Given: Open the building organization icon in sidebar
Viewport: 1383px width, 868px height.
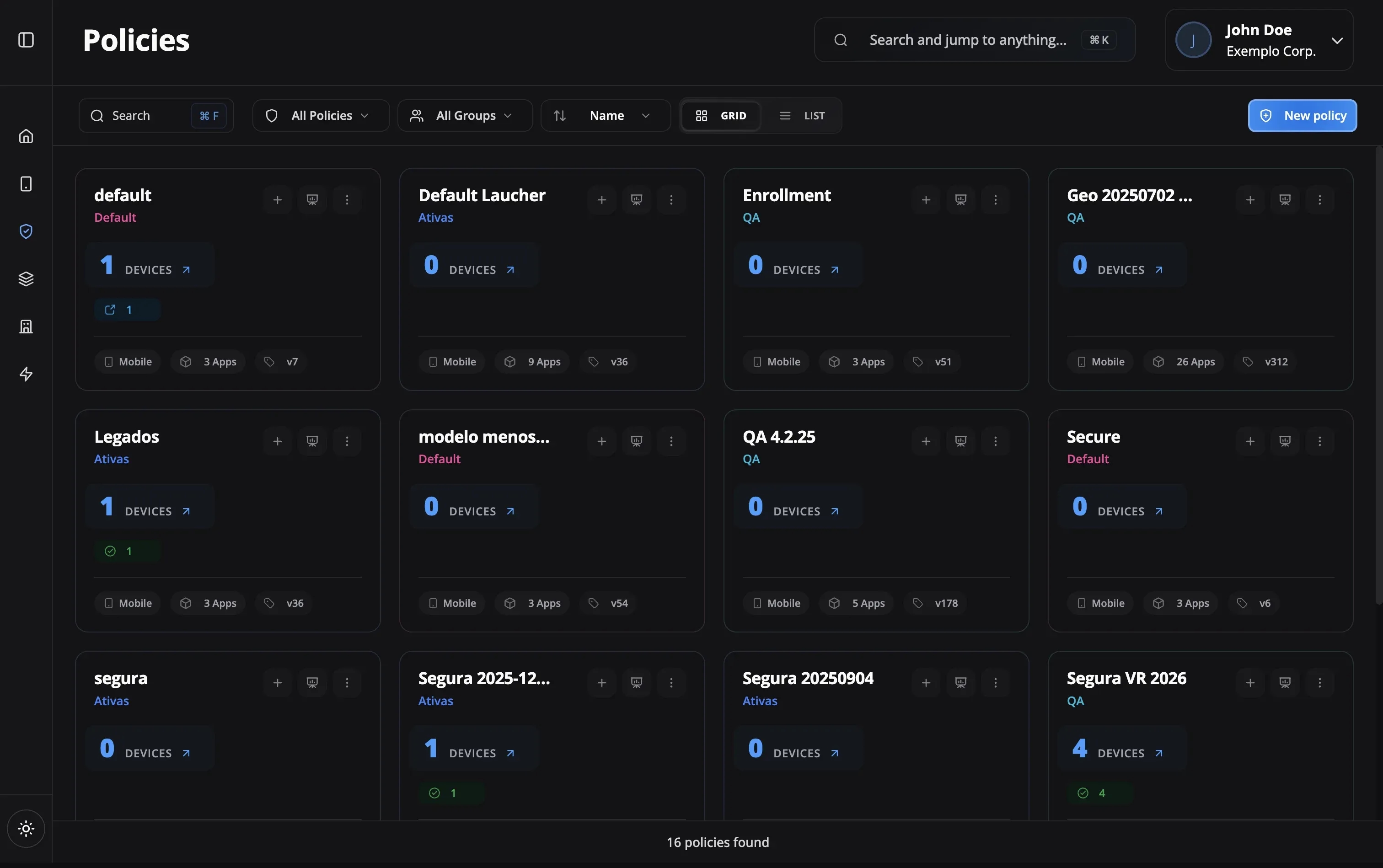Looking at the screenshot, I should pyautogui.click(x=26, y=327).
